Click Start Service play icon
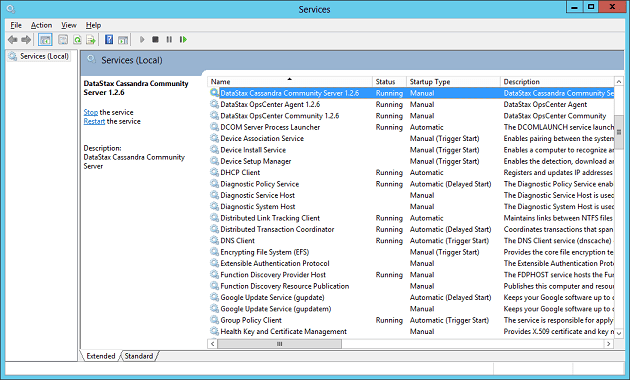Screen dimensions: 630x380 pyautogui.click(x=142, y=39)
